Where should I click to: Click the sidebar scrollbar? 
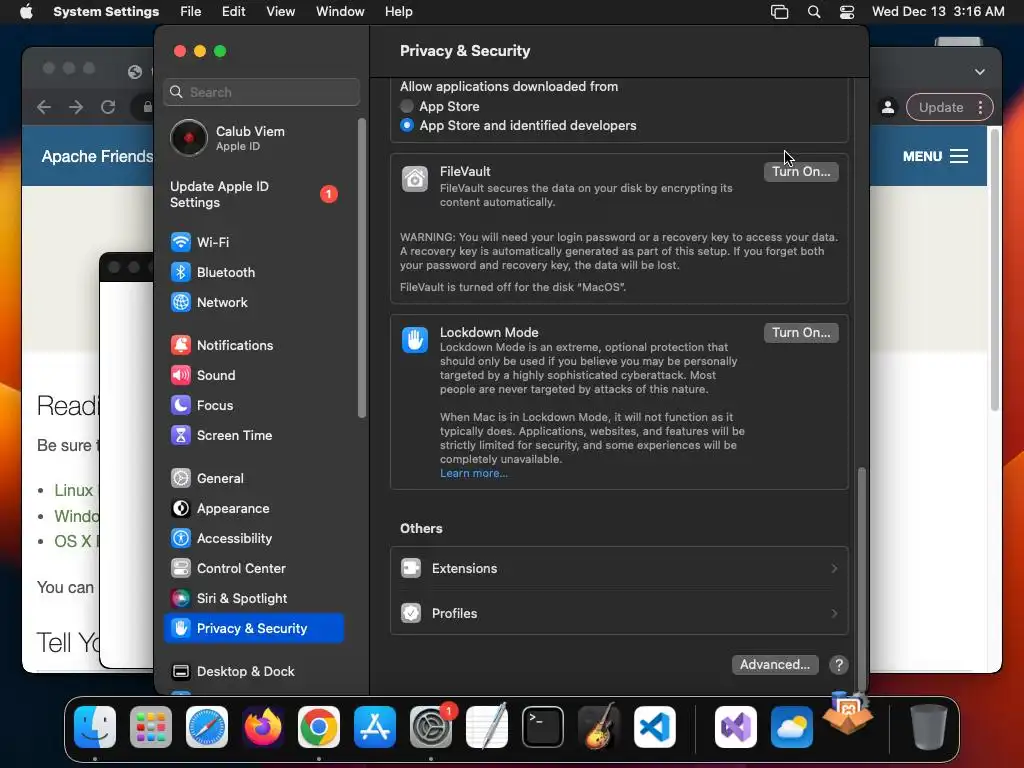[362, 268]
